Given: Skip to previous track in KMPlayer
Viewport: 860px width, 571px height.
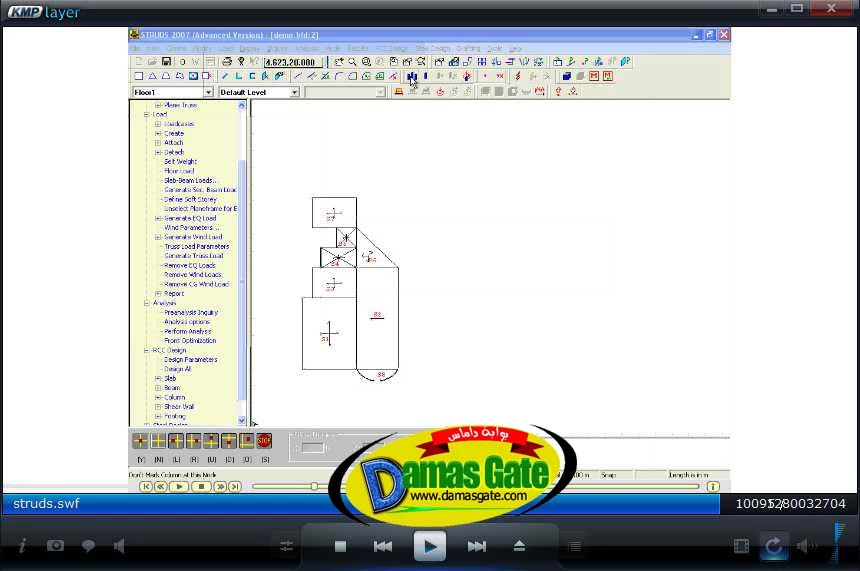Looking at the screenshot, I should 383,546.
